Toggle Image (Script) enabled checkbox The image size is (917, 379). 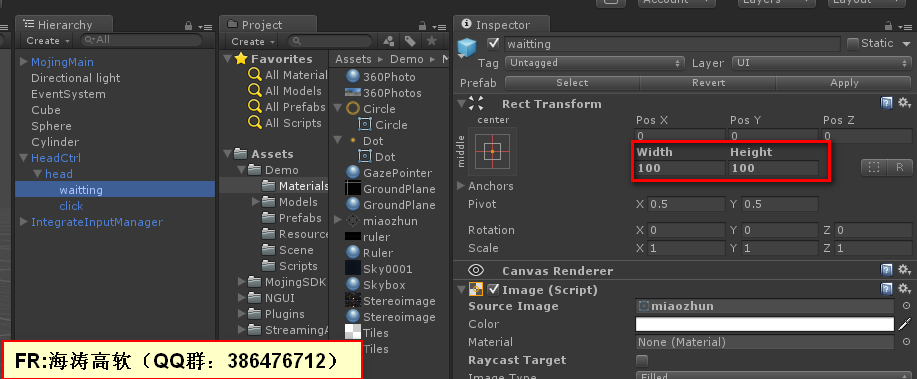pos(493,290)
